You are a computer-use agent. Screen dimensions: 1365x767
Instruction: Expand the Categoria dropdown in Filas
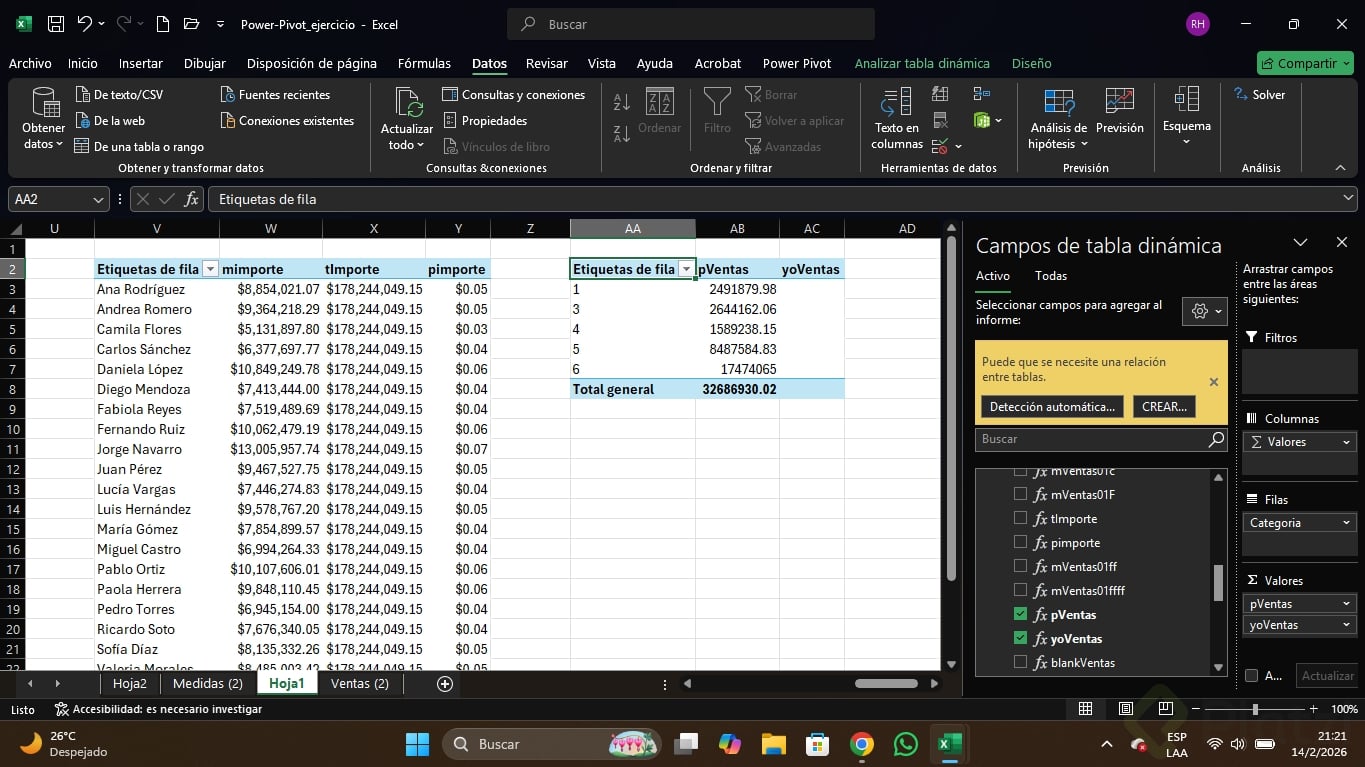1346,523
